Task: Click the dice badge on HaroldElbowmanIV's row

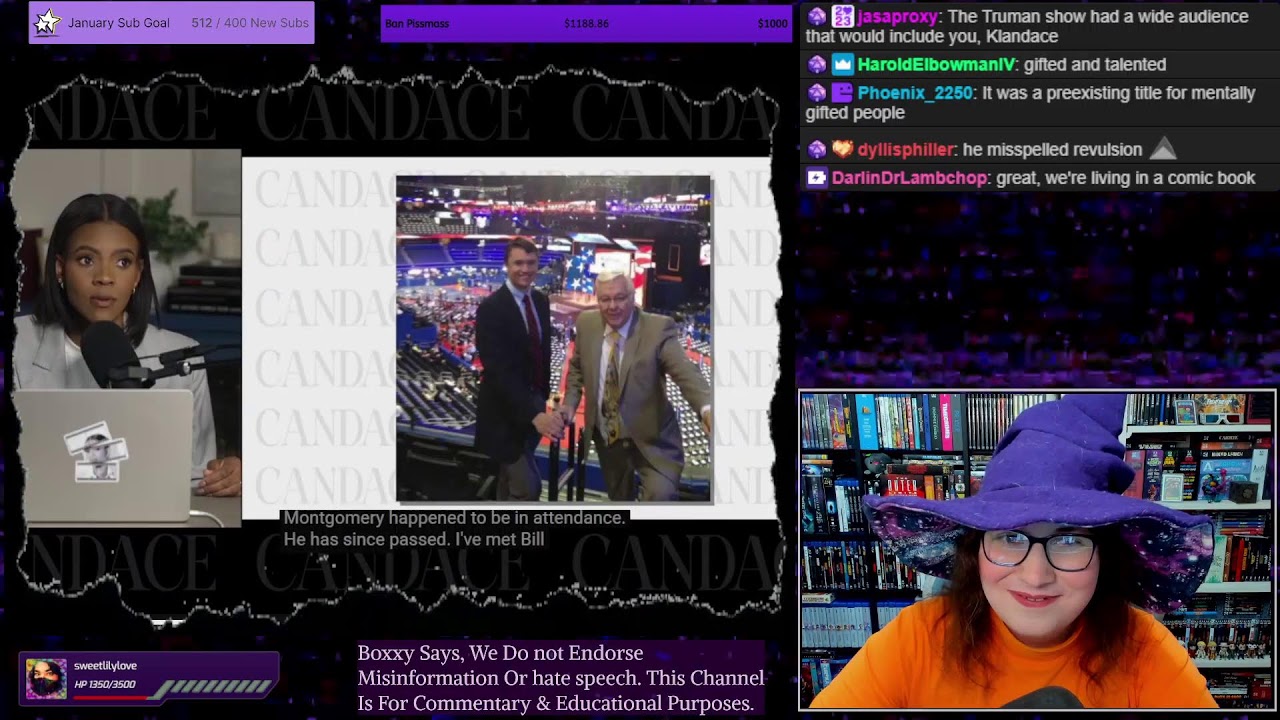Action: (817, 65)
